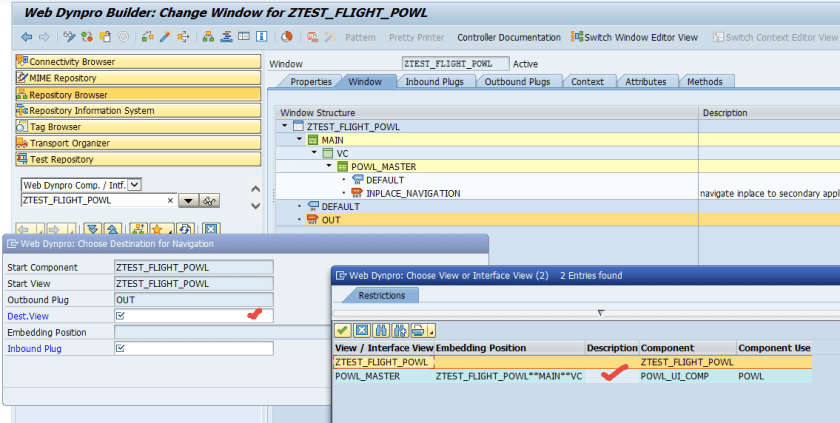Select the ZTEST_FLIGHT_POWL row in popup
The height and width of the screenshot is (423, 840).
pos(572,362)
